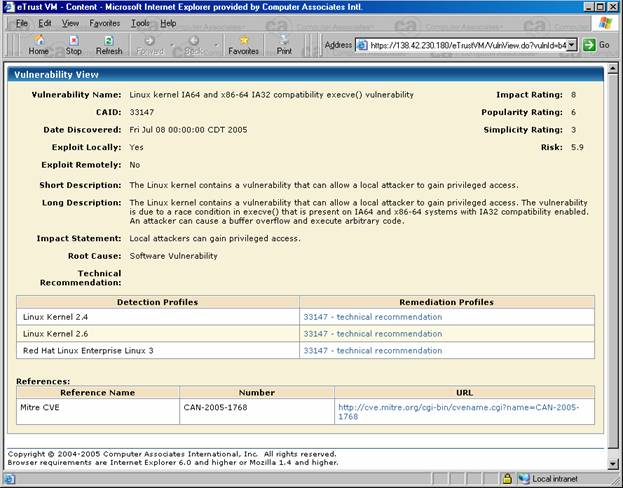Image resolution: width=623 pixels, height=488 pixels.
Task: Open the Edit menu
Action: point(45,22)
